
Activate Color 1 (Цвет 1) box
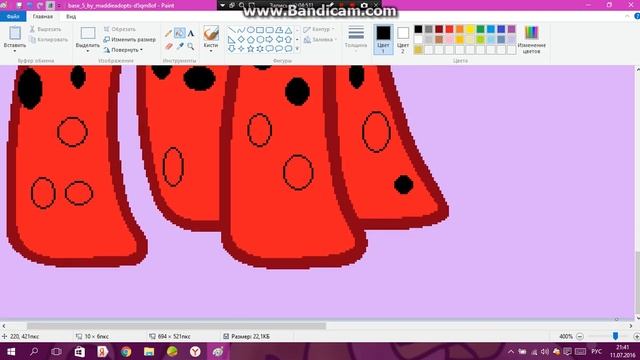tap(383, 39)
